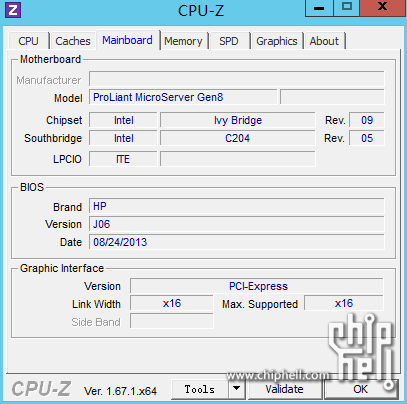Screen dimensions: 407x404
Task: Click the Link Width x16 value
Action: point(172,303)
